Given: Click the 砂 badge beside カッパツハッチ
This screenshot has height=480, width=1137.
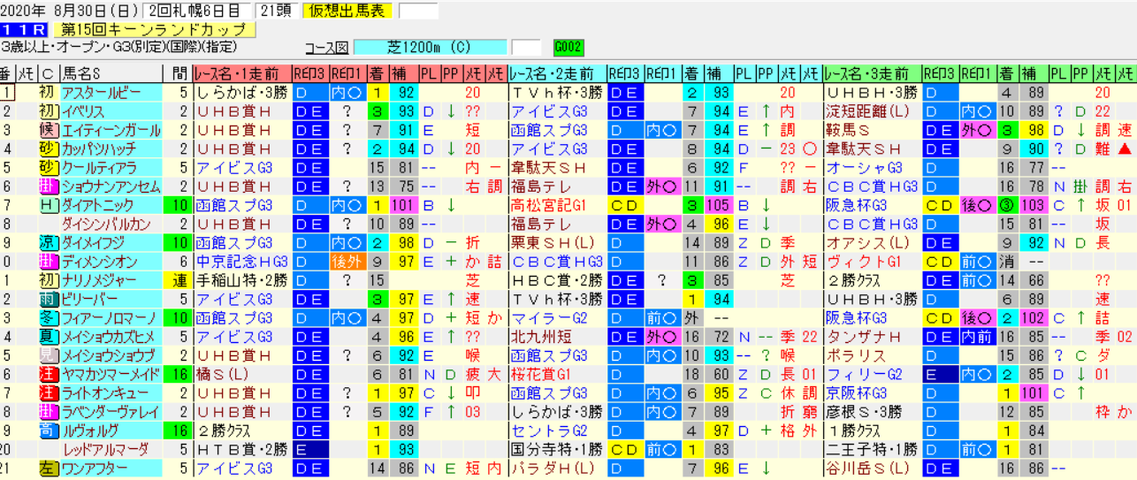Looking at the screenshot, I should pos(48,149).
